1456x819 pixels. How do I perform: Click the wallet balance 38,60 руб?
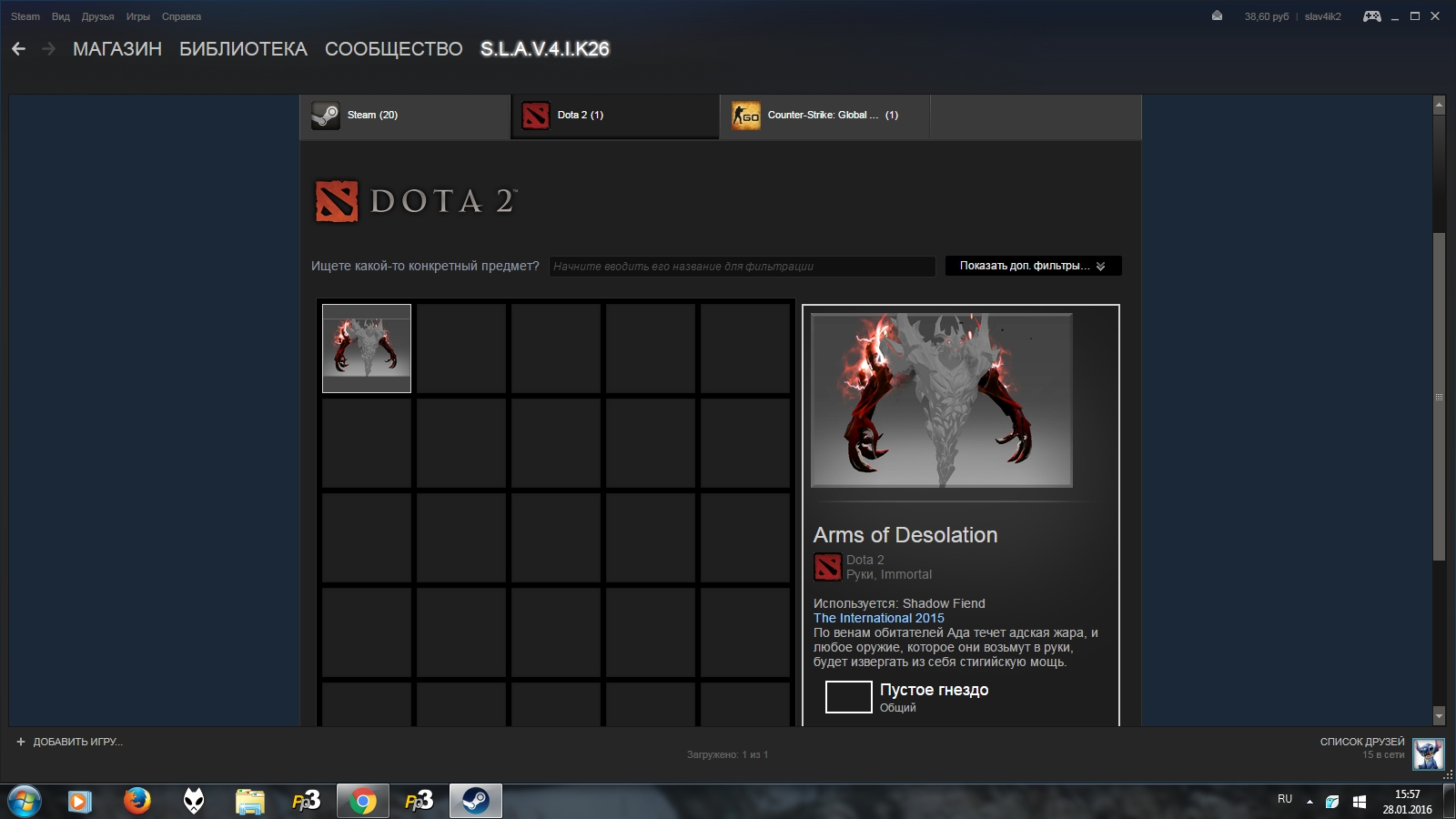[1267, 16]
